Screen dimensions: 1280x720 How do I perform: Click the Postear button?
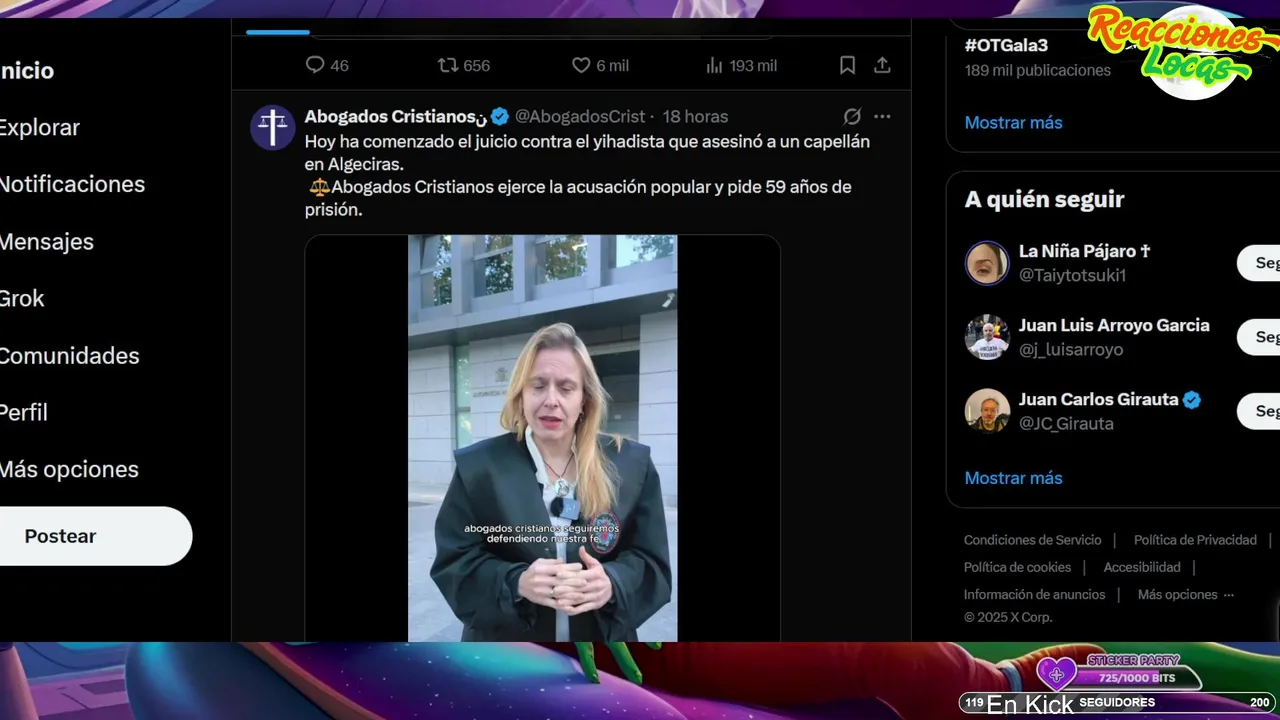pos(95,536)
